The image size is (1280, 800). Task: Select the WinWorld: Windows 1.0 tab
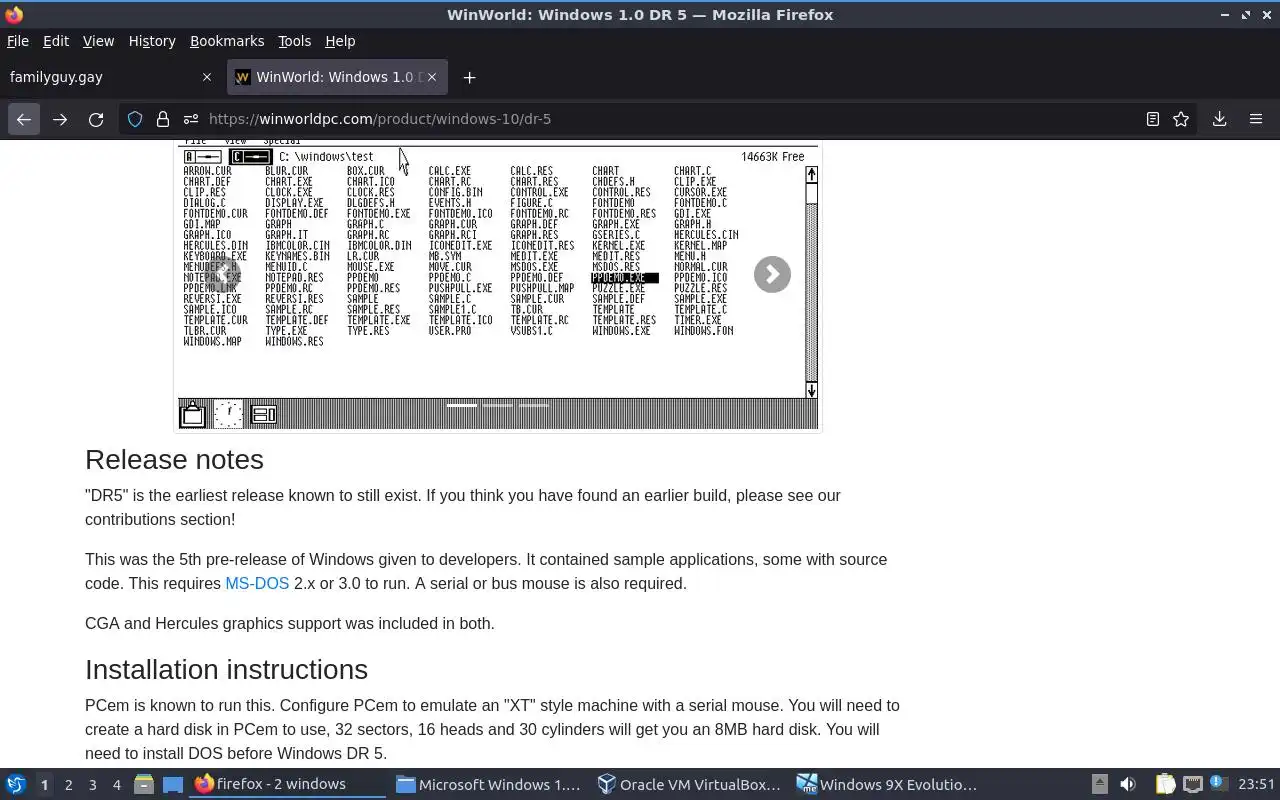click(337, 77)
